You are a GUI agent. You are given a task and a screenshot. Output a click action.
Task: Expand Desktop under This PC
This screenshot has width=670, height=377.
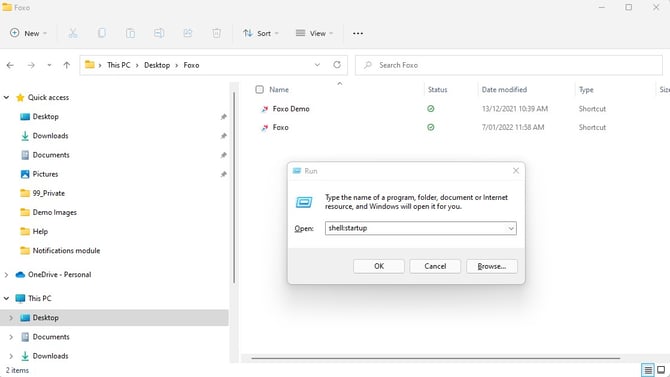pos(11,318)
